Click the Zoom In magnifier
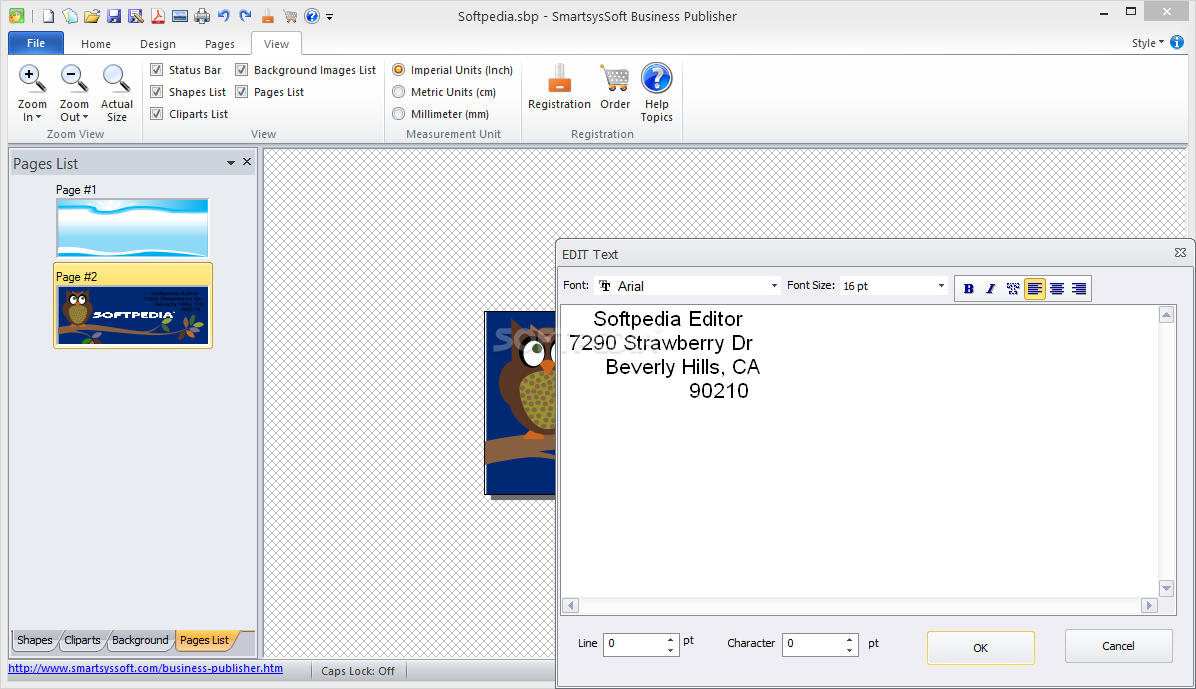1196x689 pixels. [x=32, y=79]
